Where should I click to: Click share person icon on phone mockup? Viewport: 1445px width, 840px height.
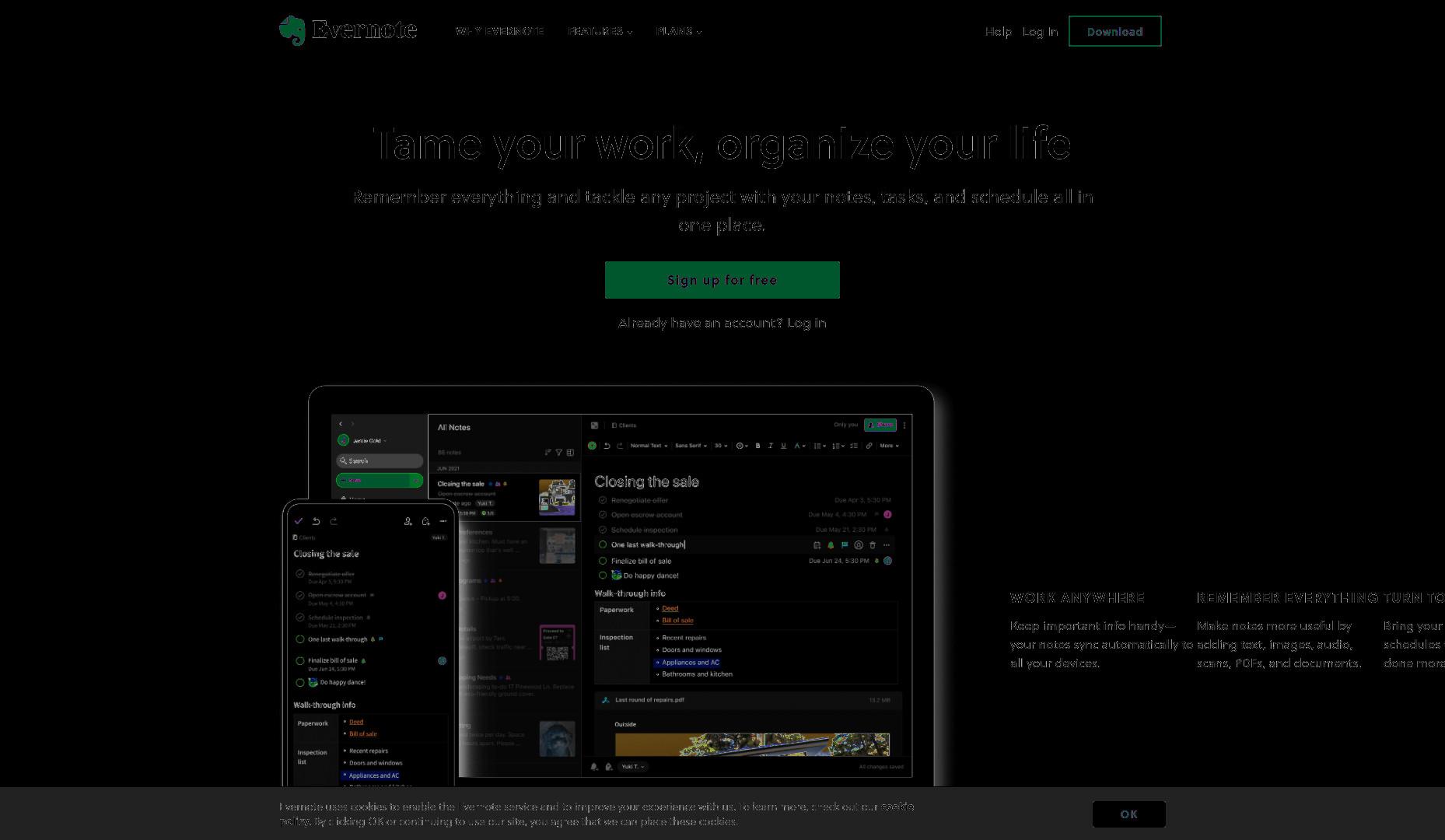click(x=408, y=521)
